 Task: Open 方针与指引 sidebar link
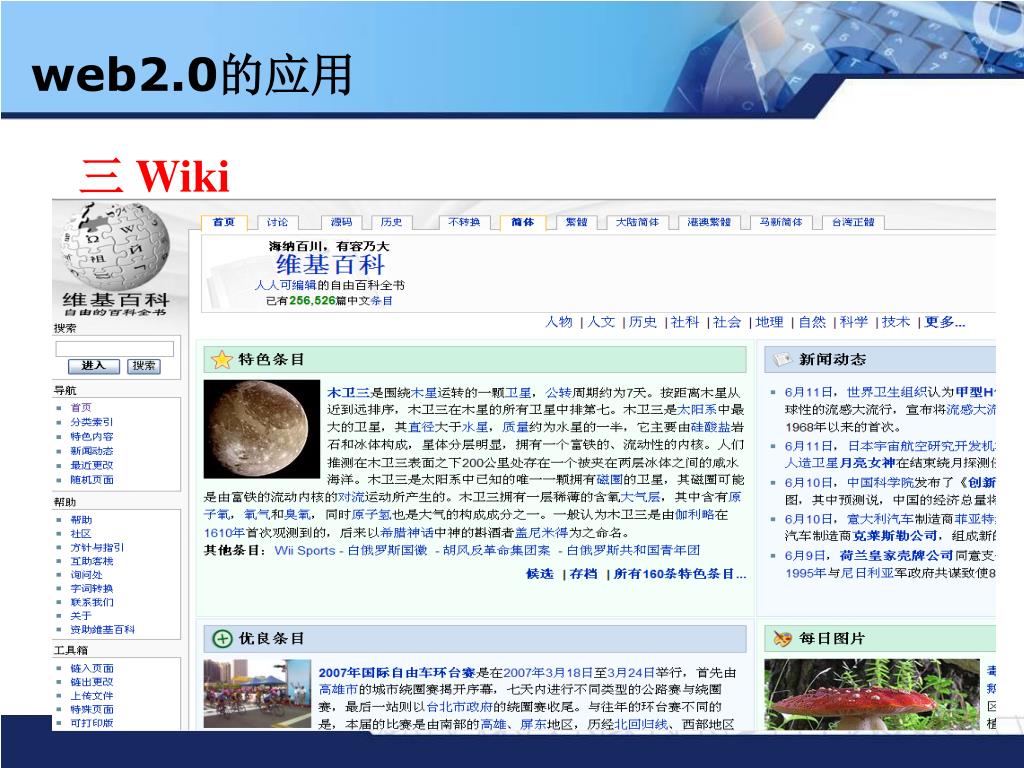(x=97, y=547)
